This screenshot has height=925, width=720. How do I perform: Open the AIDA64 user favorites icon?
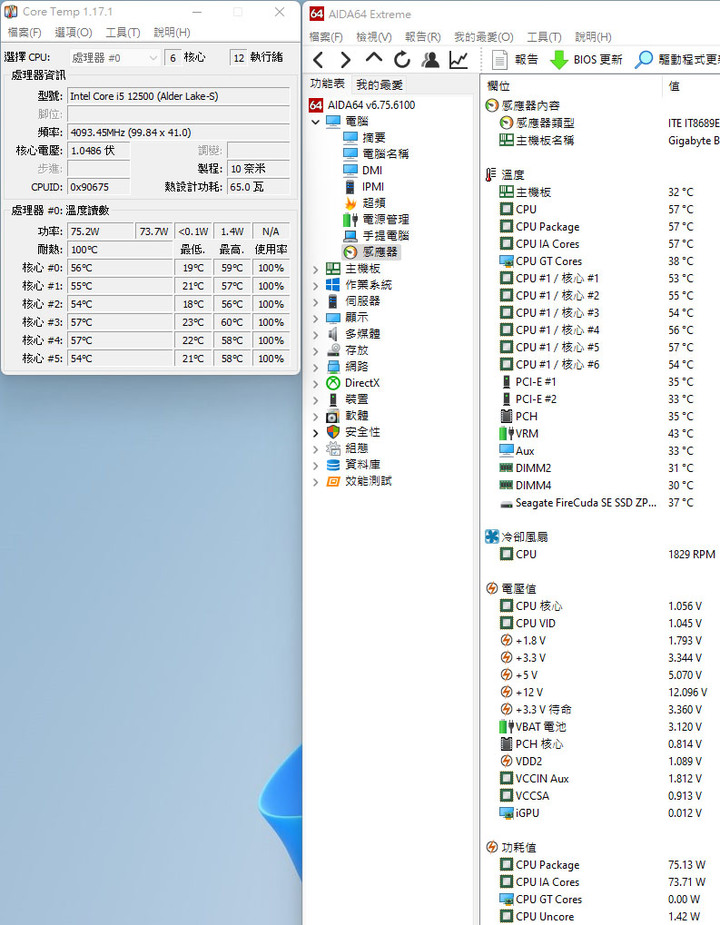point(430,60)
